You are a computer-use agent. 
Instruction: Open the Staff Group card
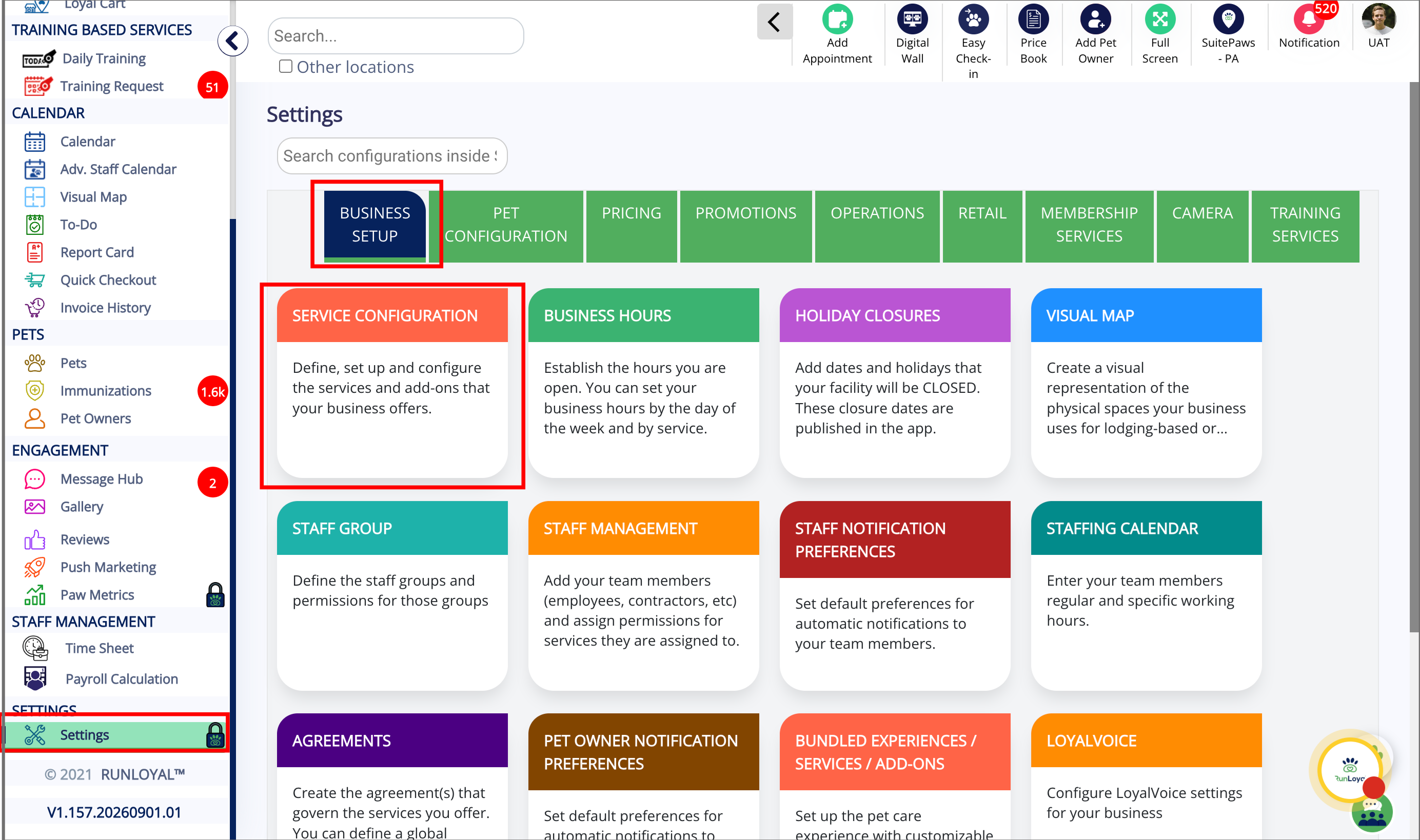(392, 595)
